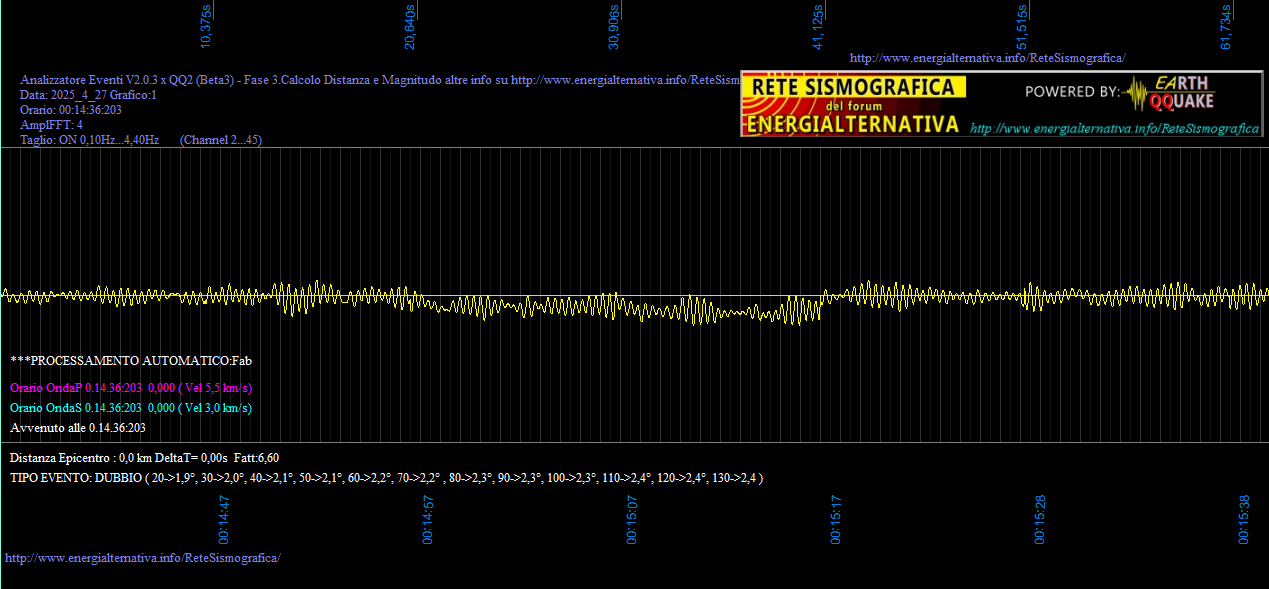1269x589 pixels.
Task: Select the PROCESSAMENTO AUTOMATICO:Fab line
Action: (131, 360)
